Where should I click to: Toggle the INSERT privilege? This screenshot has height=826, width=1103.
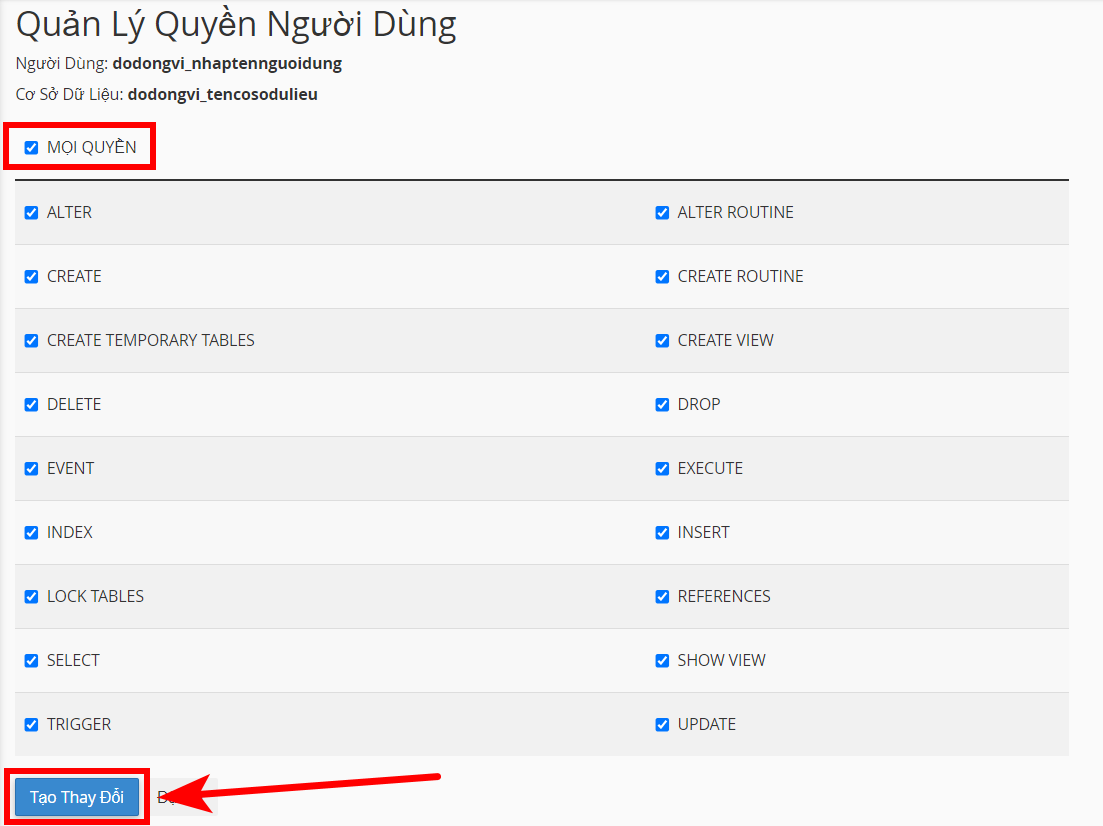(x=662, y=532)
